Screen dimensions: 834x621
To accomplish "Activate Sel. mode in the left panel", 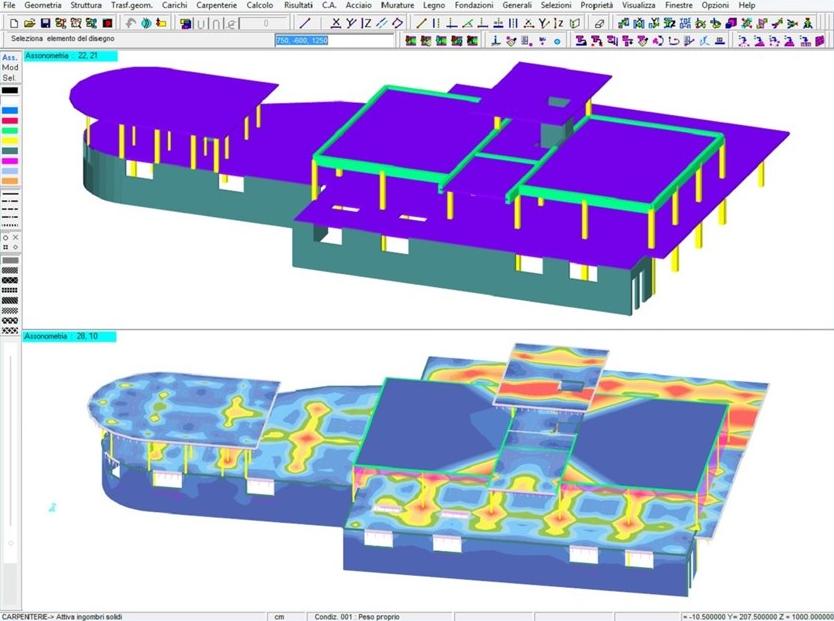I will (x=10, y=78).
